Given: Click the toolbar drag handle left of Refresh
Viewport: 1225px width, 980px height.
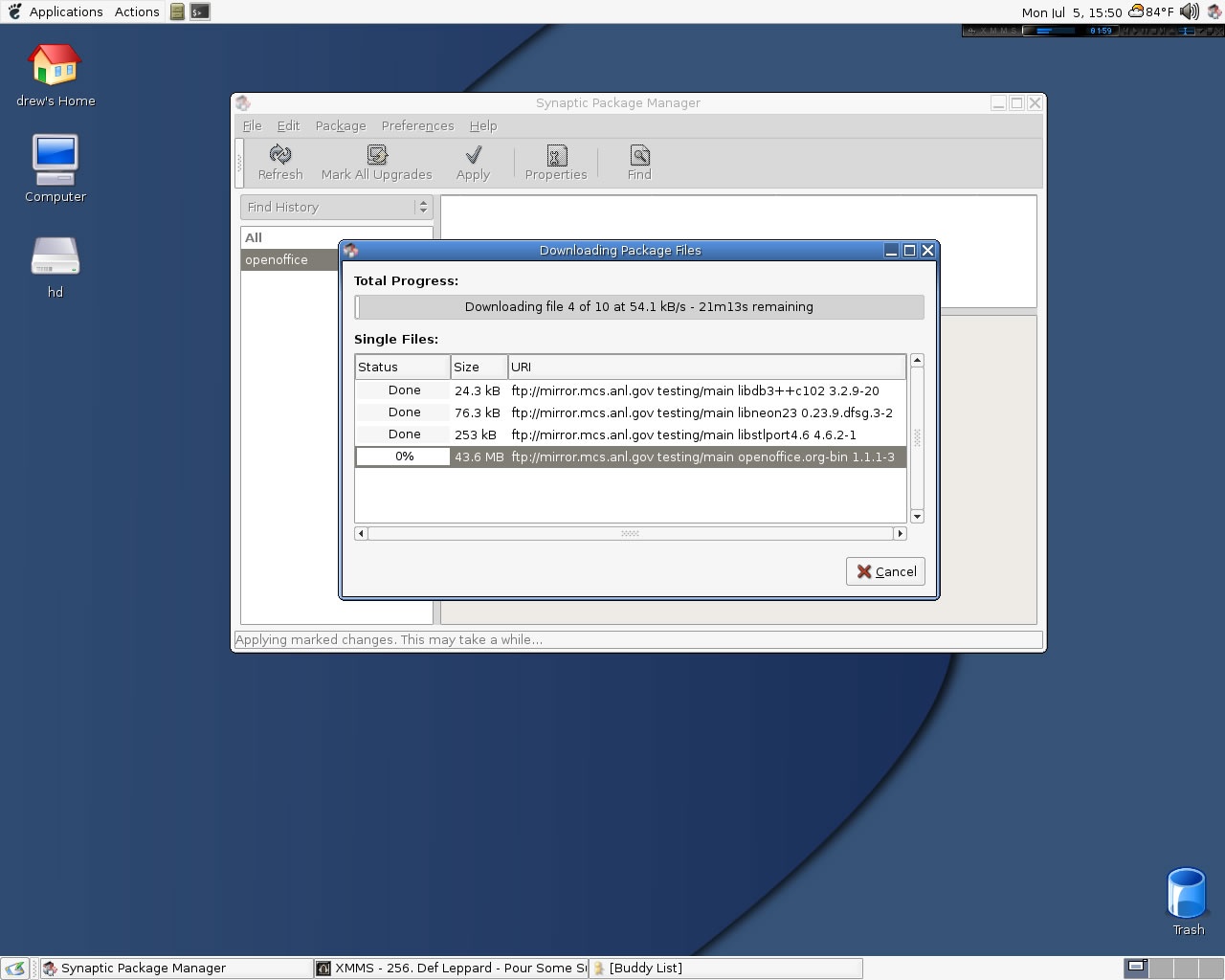Looking at the screenshot, I should click(x=239, y=163).
